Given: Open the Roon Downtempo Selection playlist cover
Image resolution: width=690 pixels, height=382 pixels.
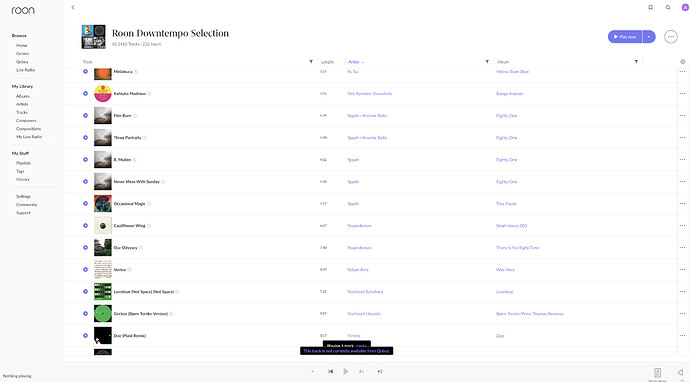Looking at the screenshot, I should [93, 37].
